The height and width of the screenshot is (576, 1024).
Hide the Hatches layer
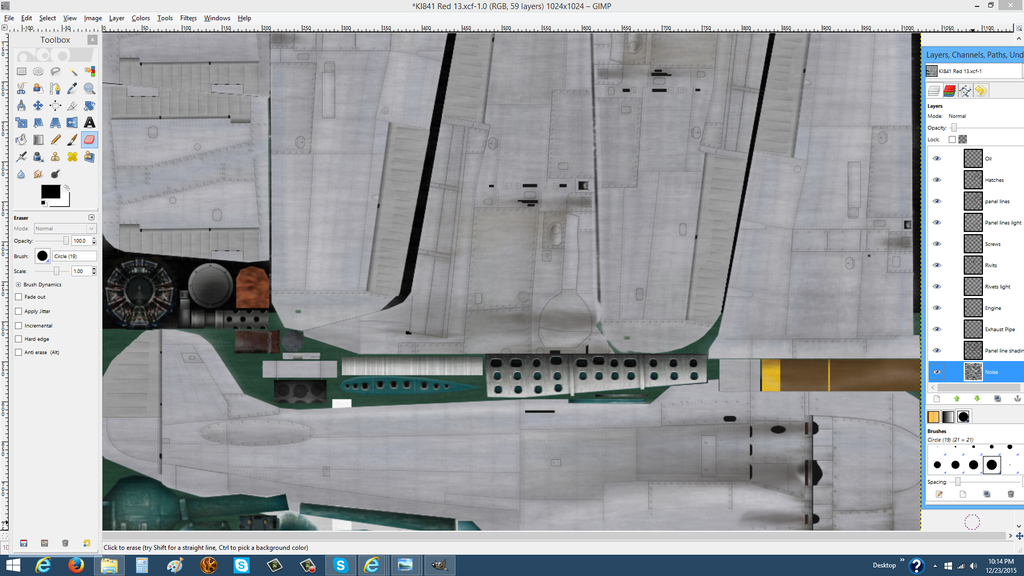pos(936,180)
